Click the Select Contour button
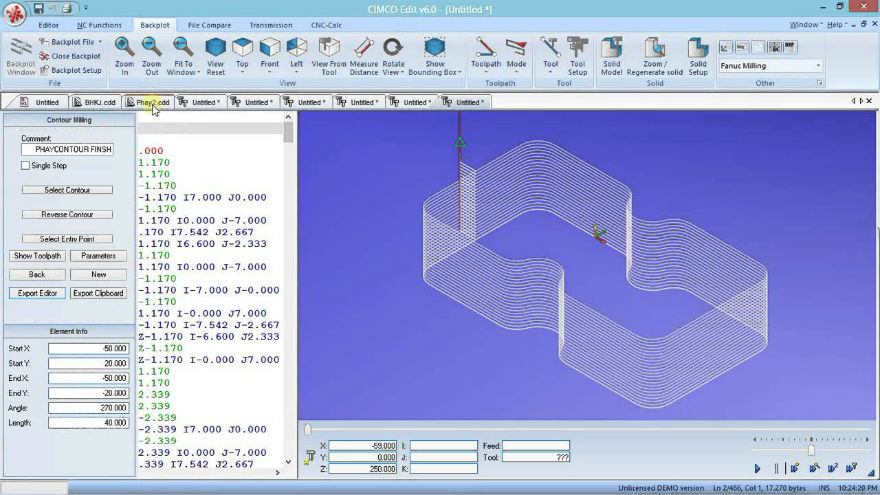The height and width of the screenshot is (495, 880). [x=66, y=190]
